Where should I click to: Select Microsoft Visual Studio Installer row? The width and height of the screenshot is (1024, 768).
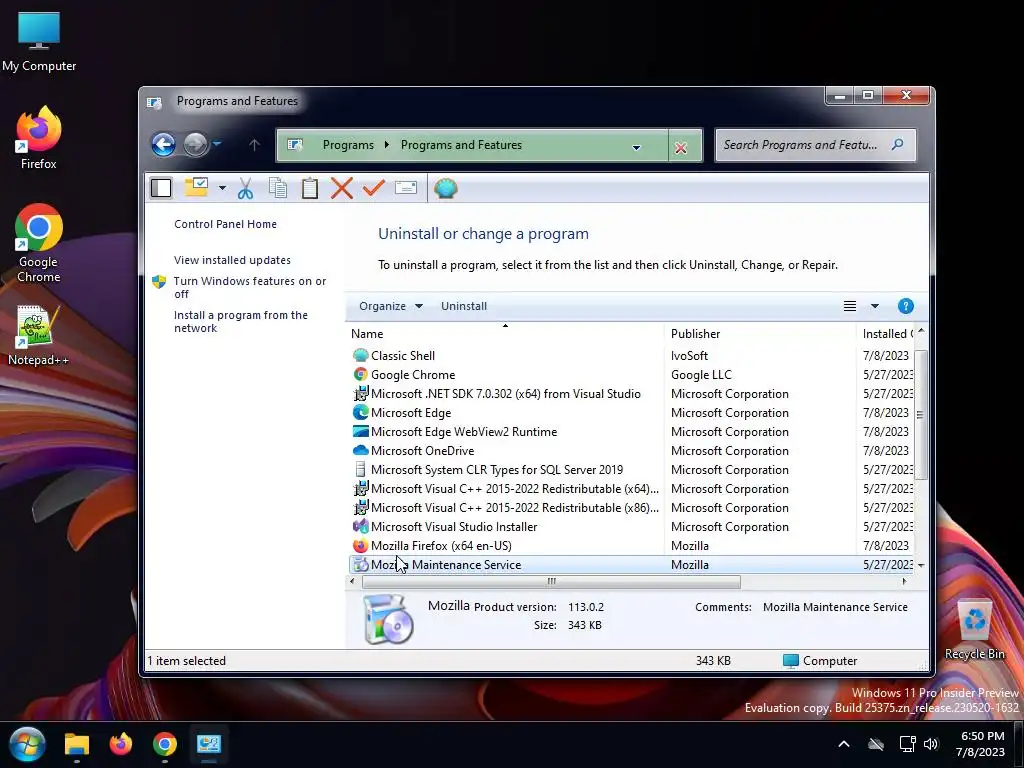point(630,526)
